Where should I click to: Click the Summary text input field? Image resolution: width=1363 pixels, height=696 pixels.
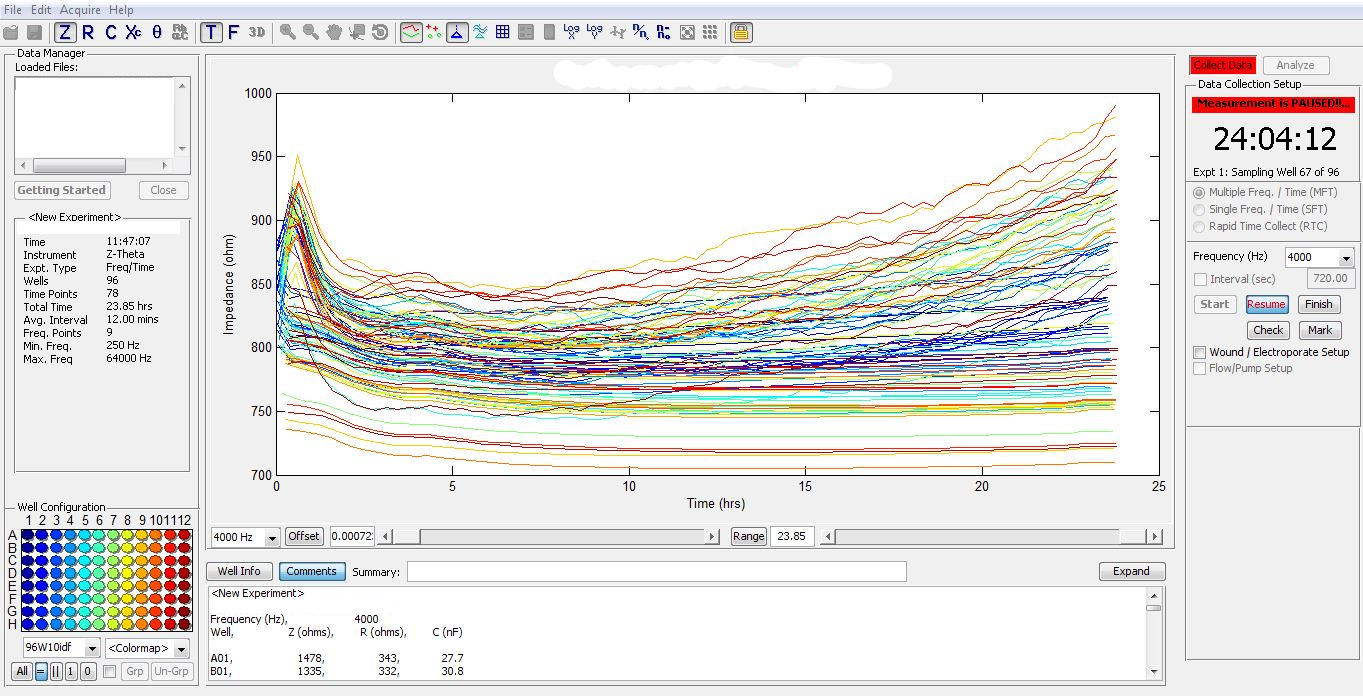[656, 572]
